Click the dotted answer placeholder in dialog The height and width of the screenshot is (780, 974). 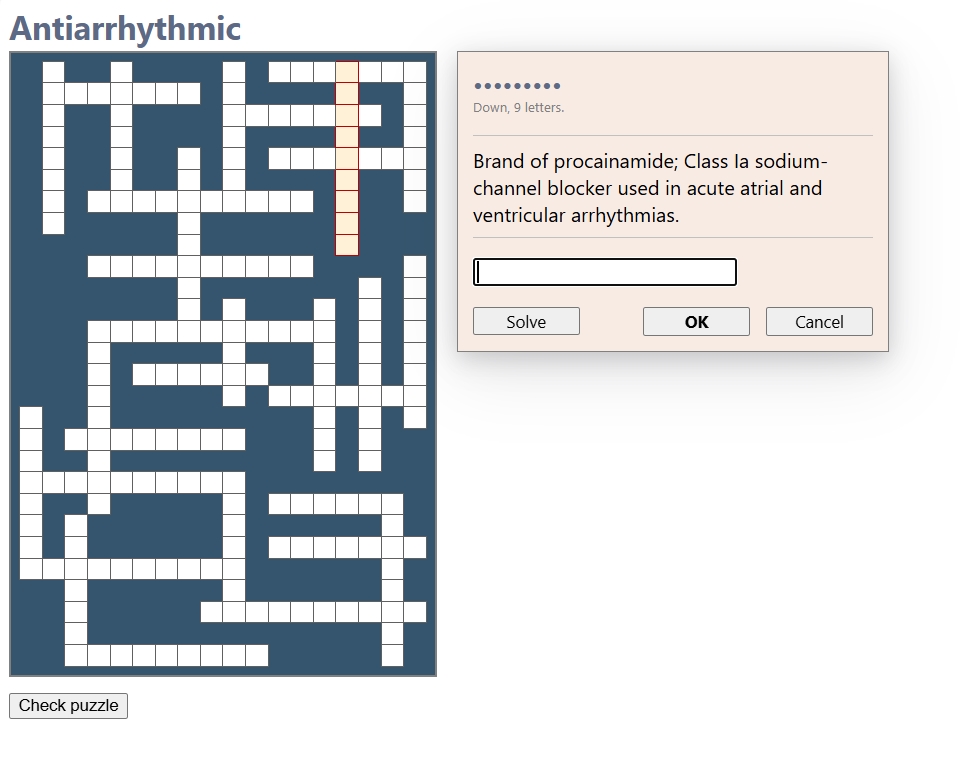[x=517, y=86]
